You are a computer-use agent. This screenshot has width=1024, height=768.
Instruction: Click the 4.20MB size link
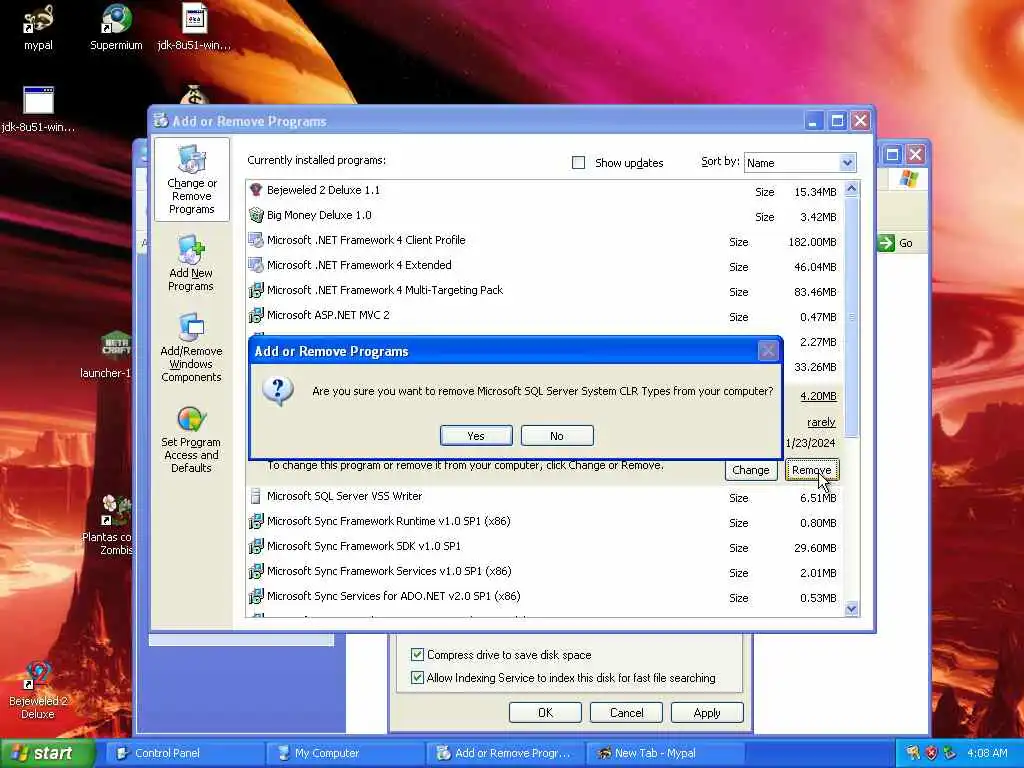point(818,396)
